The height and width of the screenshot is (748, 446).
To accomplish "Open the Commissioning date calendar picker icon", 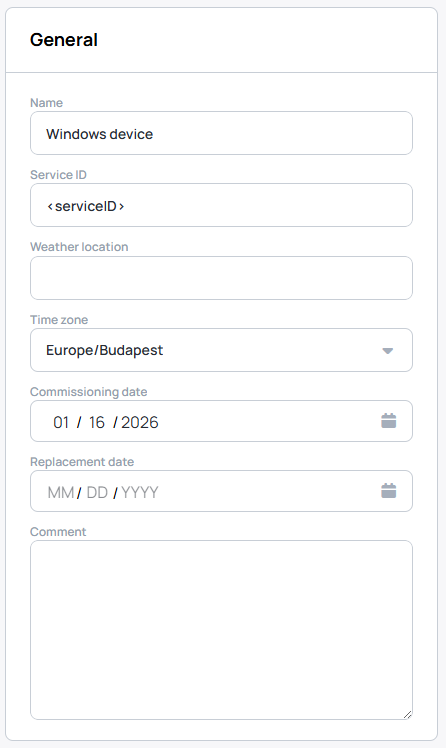I will (389, 421).
